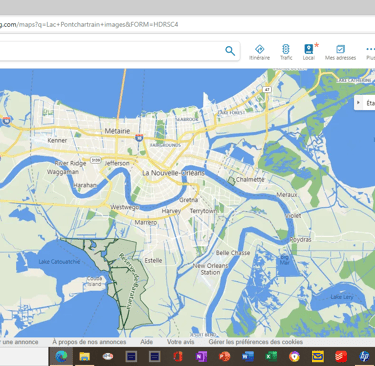This screenshot has height=366, width=375.
Task: Open the Itinéraire directions tool
Action: (x=259, y=53)
